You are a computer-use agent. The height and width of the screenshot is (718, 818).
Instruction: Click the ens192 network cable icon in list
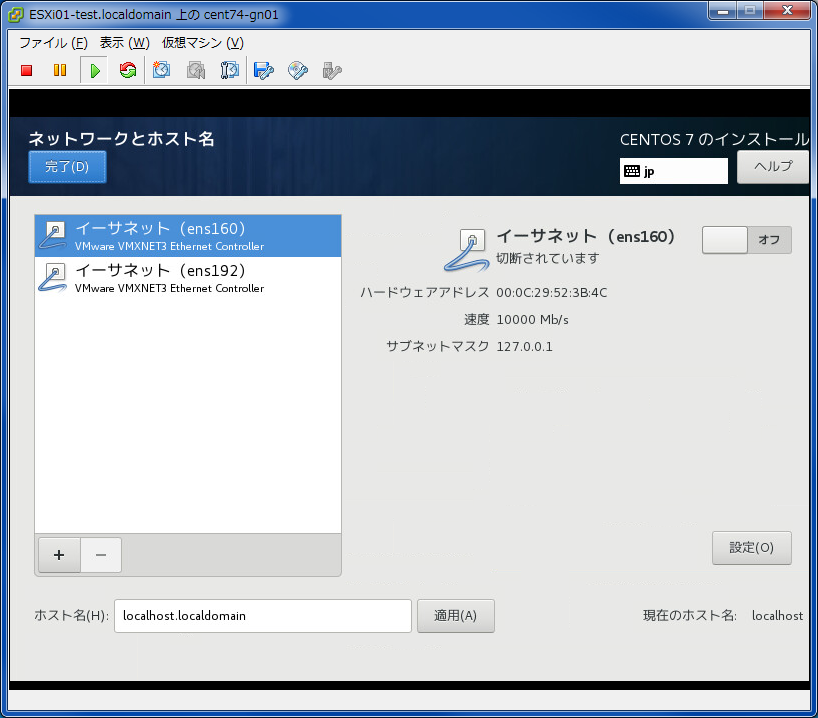[53, 277]
